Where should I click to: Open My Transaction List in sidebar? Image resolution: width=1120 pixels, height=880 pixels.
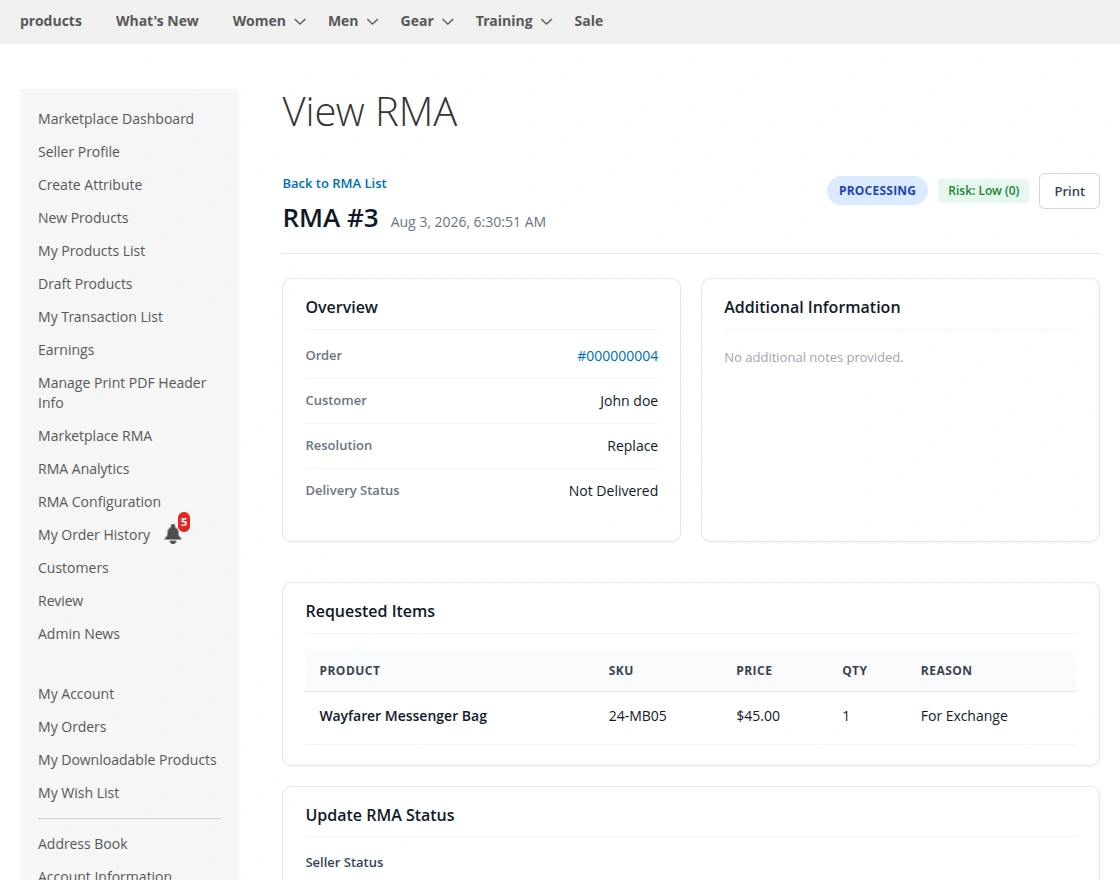point(100,316)
